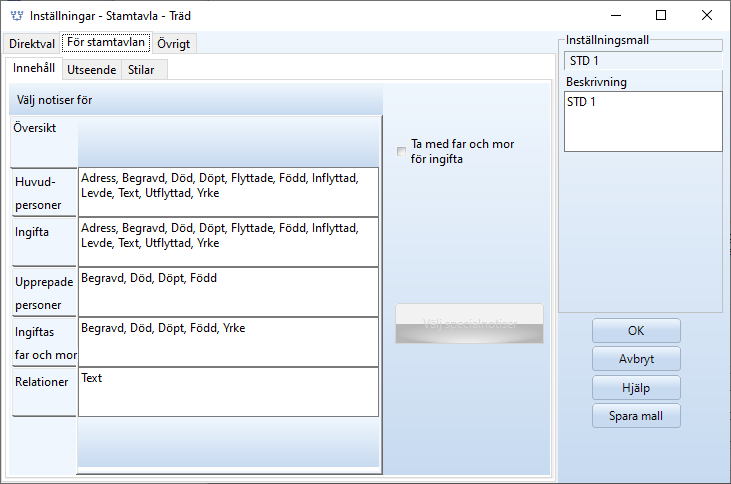Click the Avbryt button

coord(636,359)
